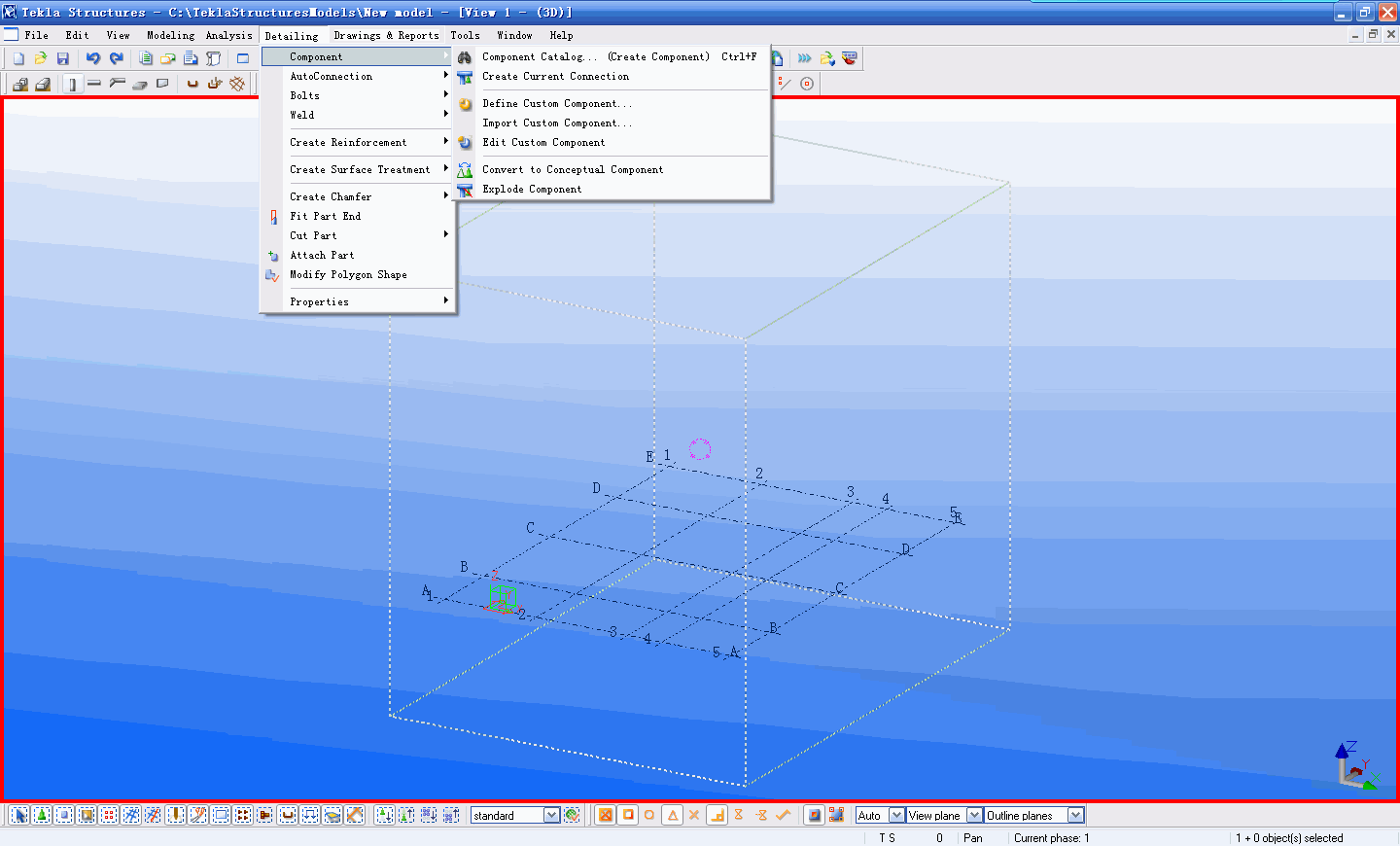Select Fit Part End
The width and height of the screenshot is (1400, 846).
pyautogui.click(x=359, y=216)
